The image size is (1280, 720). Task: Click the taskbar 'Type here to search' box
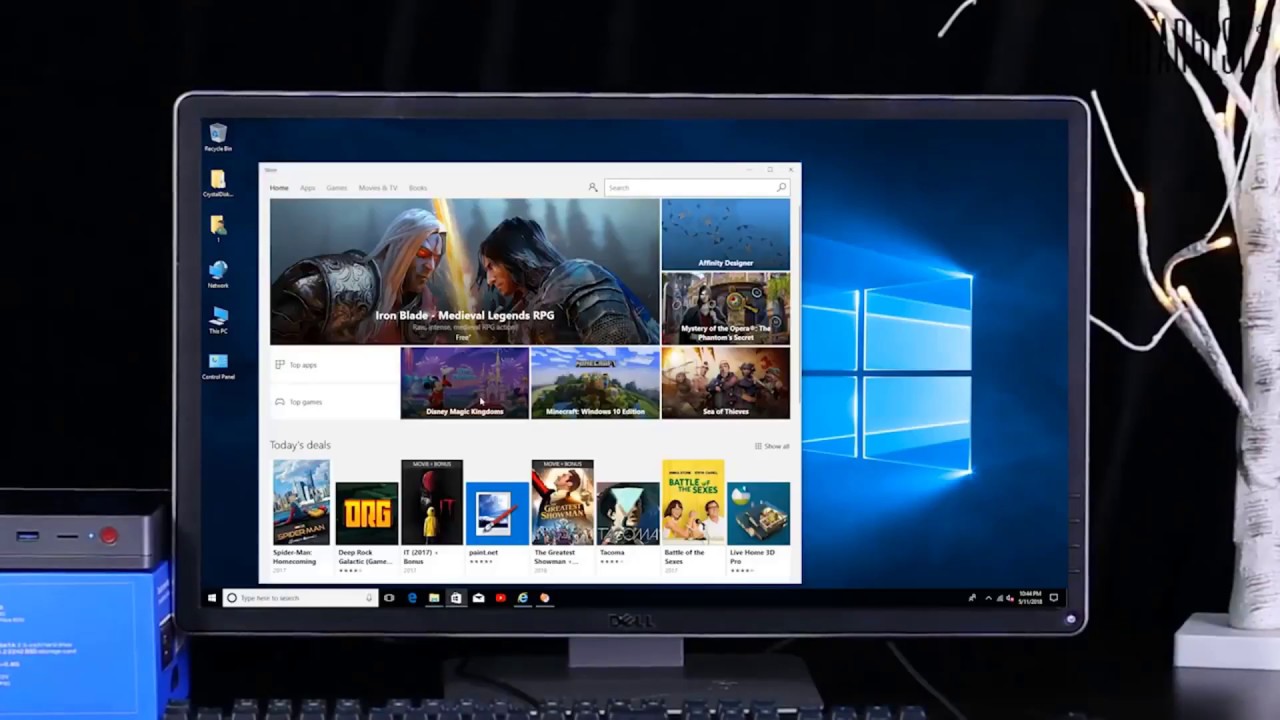click(299, 598)
